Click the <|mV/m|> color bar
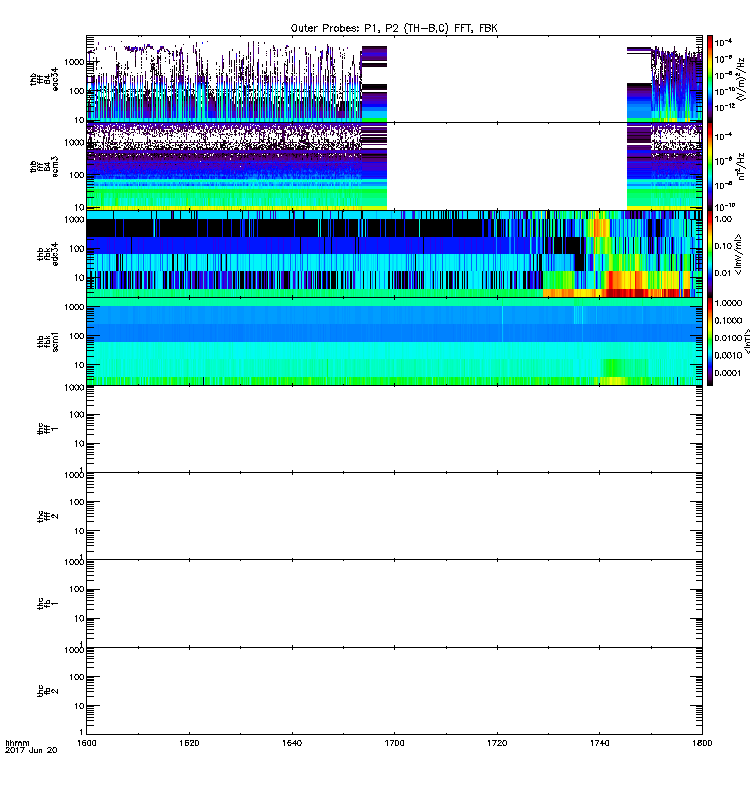The height and width of the screenshot is (800, 750). (x=710, y=254)
